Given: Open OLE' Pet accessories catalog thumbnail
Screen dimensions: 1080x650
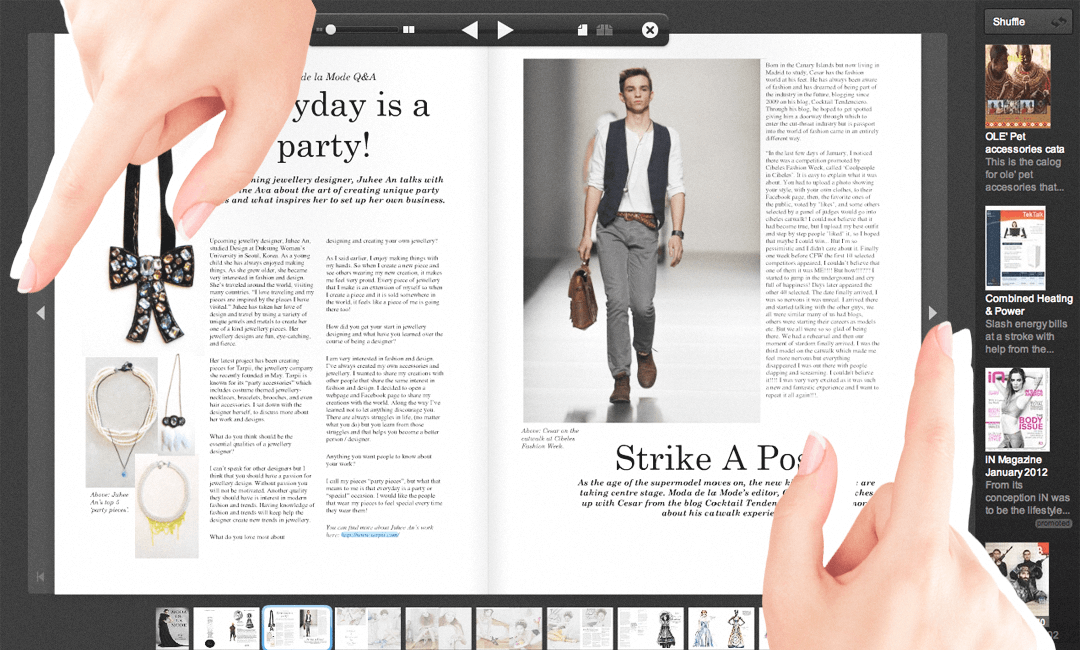Looking at the screenshot, I should point(1018,86).
